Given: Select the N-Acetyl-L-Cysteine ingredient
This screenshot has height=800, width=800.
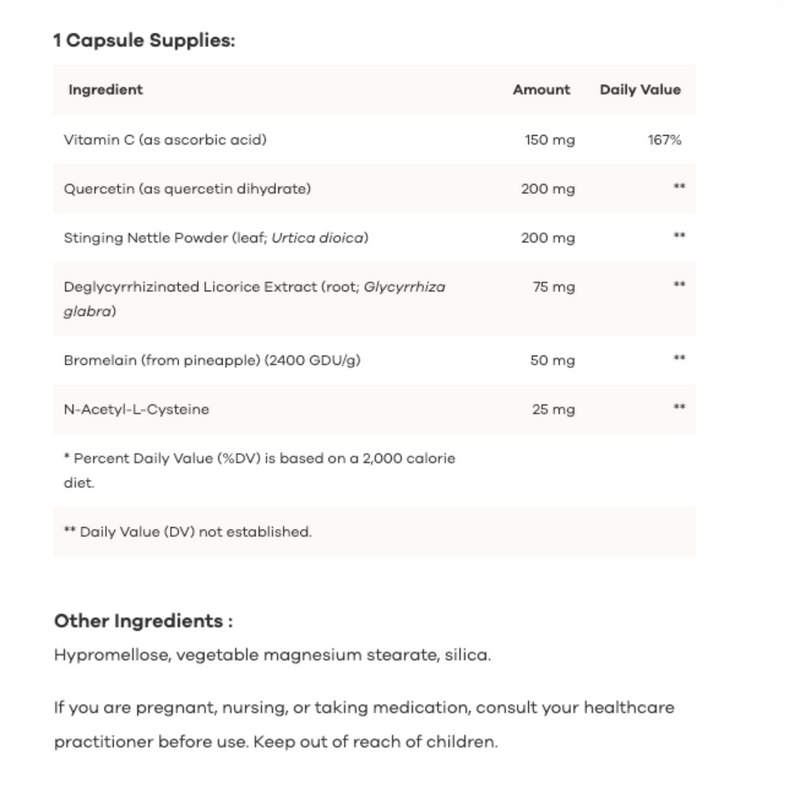Looking at the screenshot, I should (136, 408).
